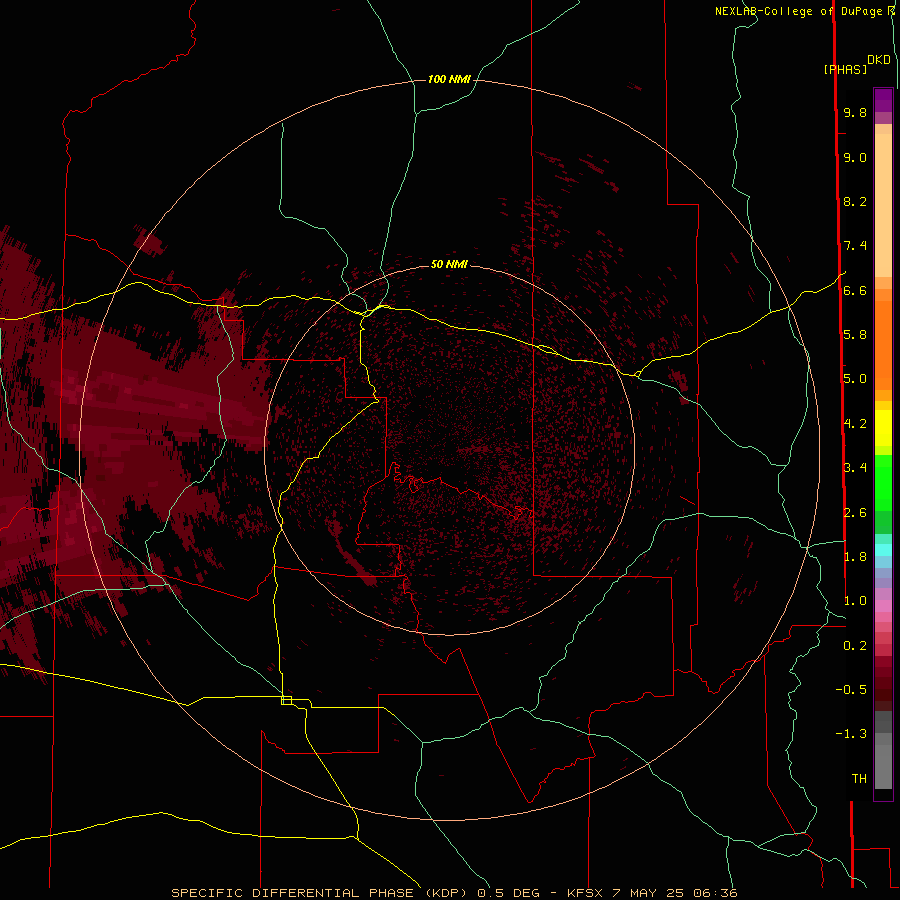Click the "100 NMI" range ring label
The width and height of the screenshot is (900, 900).
tap(449, 79)
